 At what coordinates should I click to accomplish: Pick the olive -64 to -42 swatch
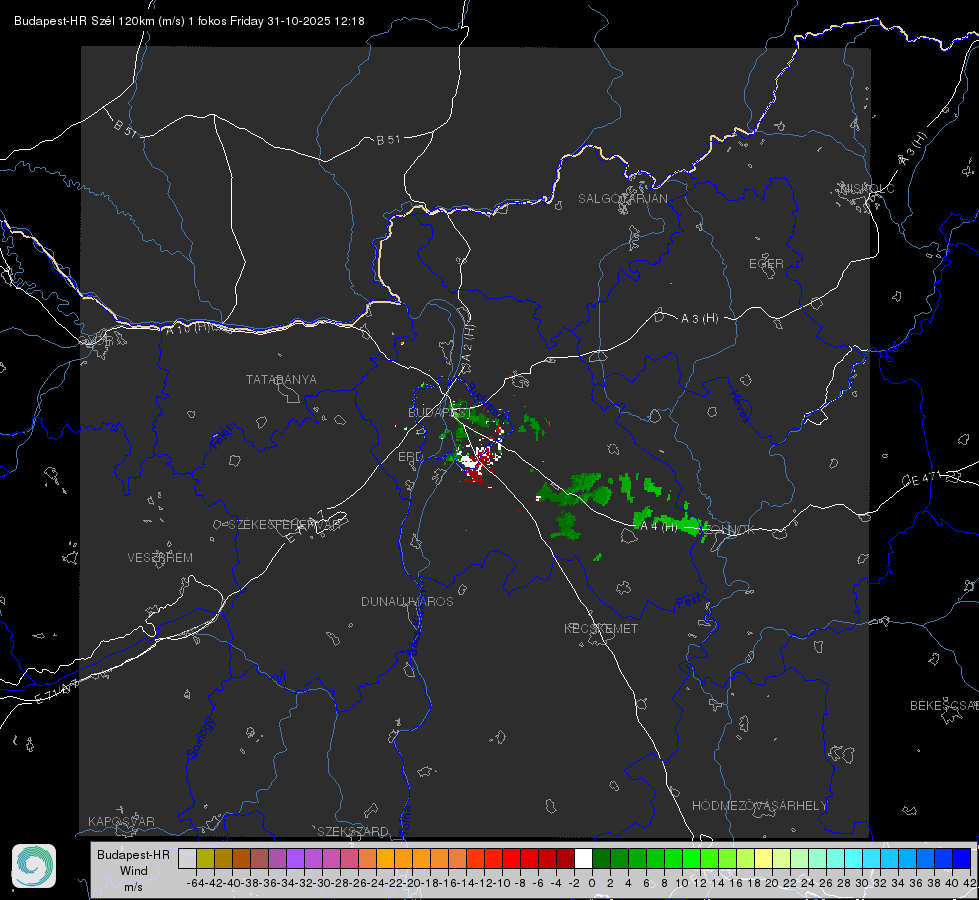tap(205, 859)
